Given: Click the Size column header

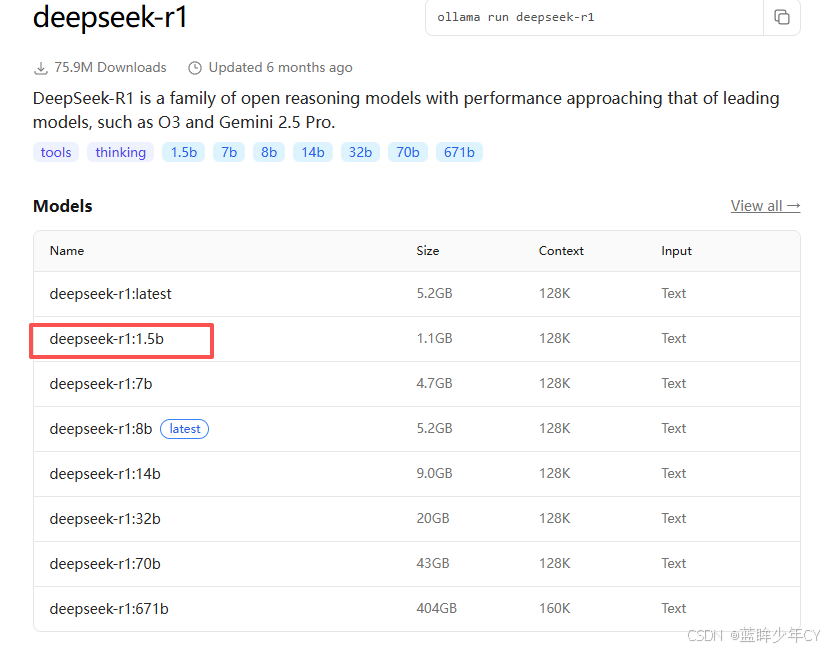Looking at the screenshot, I should tap(428, 251).
